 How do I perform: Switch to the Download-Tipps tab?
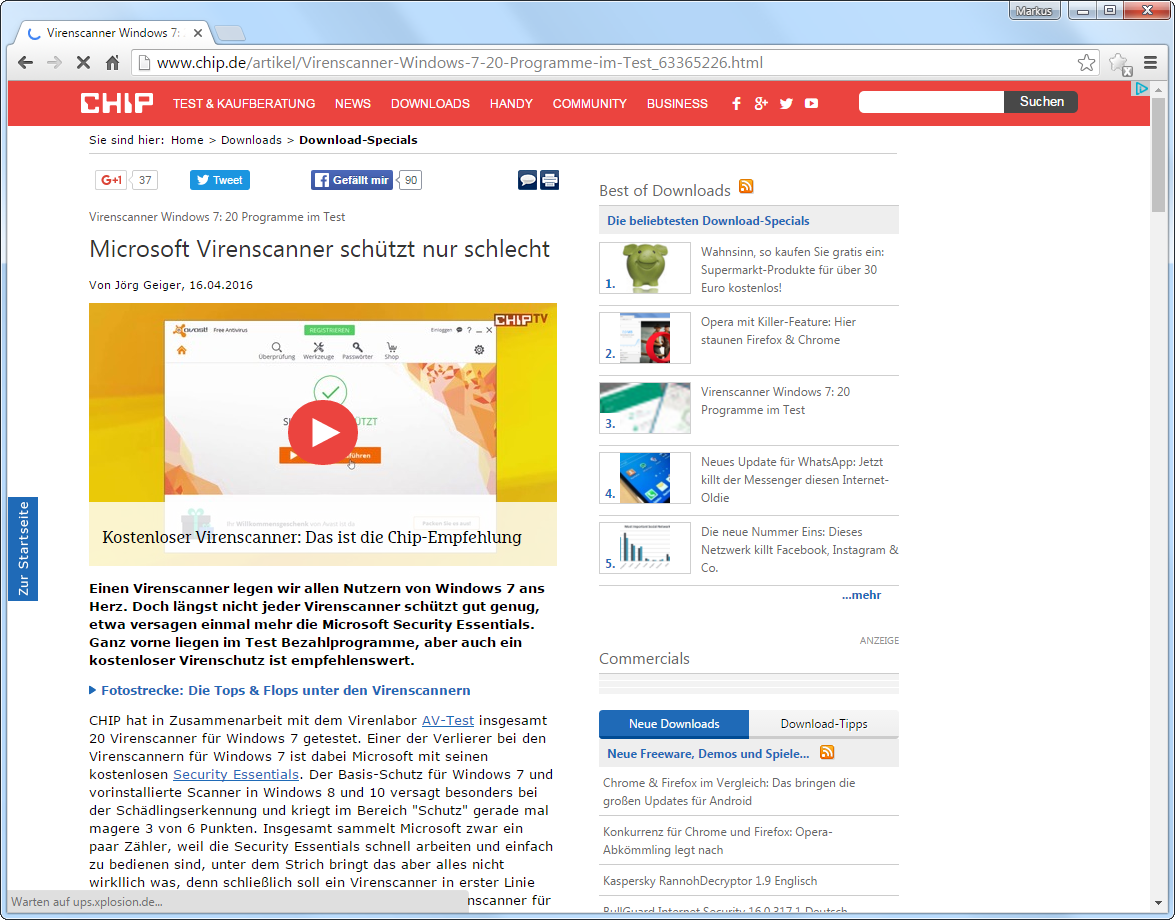pos(823,724)
